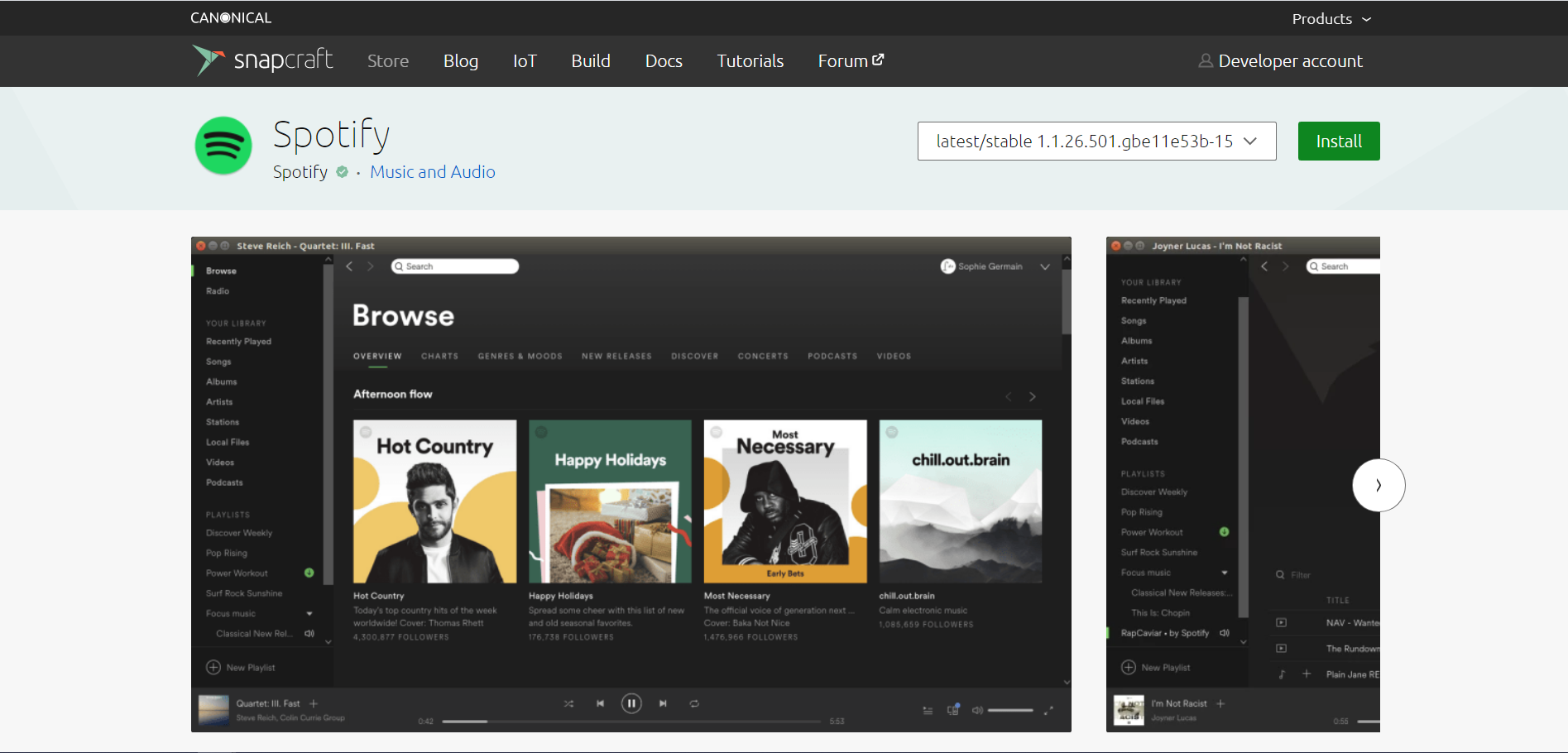Click the user icon beside Developer account
1568x753 pixels.
pyautogui.click(x=1206, y=61)
